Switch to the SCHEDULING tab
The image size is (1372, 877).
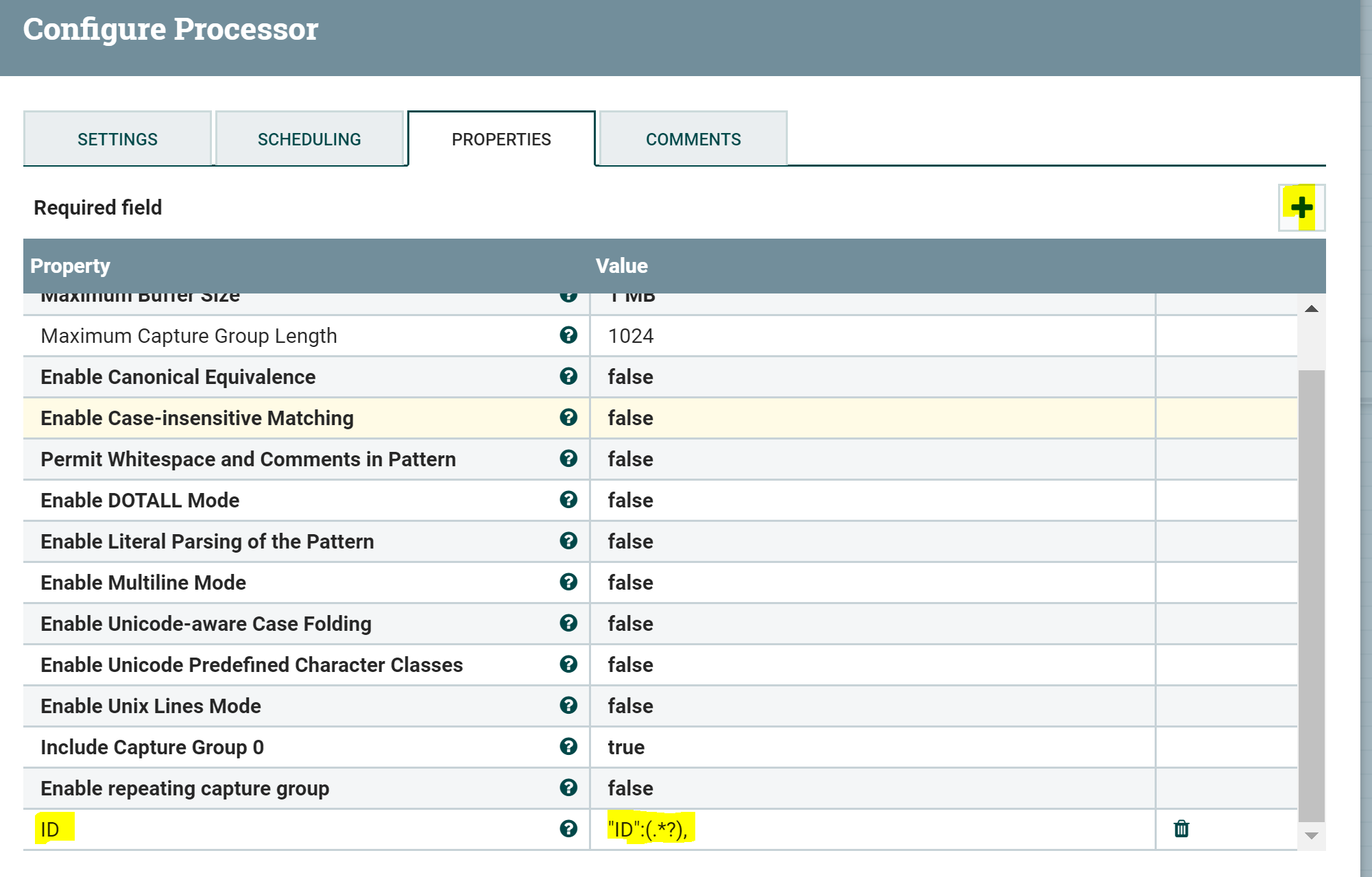click(309, 139)
